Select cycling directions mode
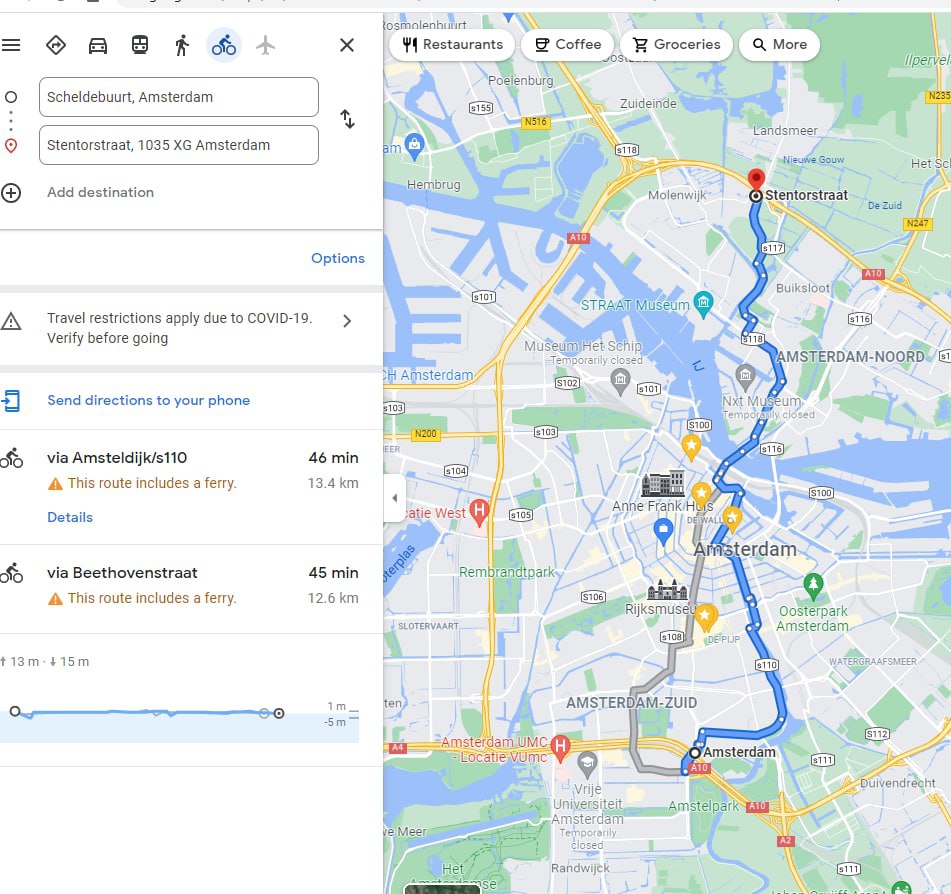Screen dimensions: 951x894 click(224, 45)
